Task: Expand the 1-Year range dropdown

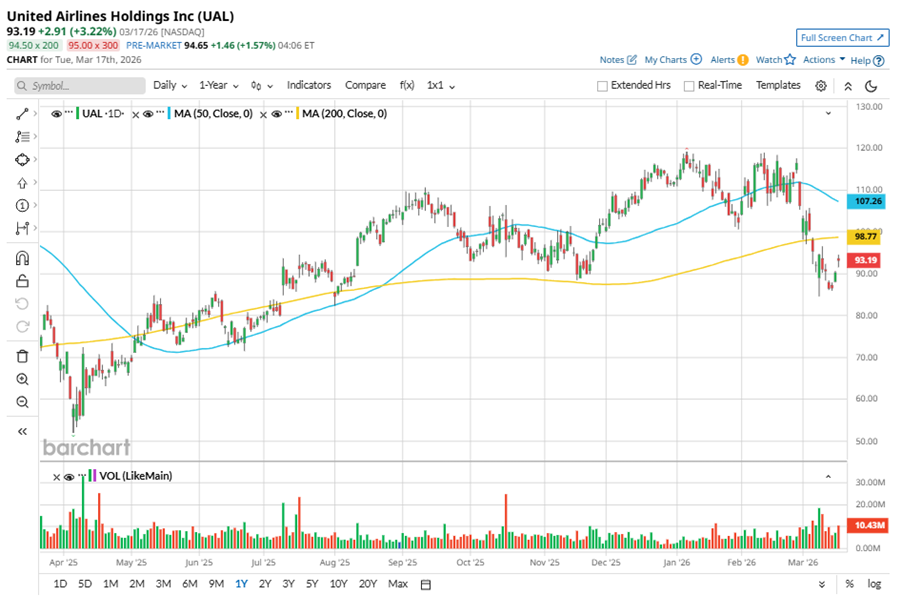Action: [217, 86]
